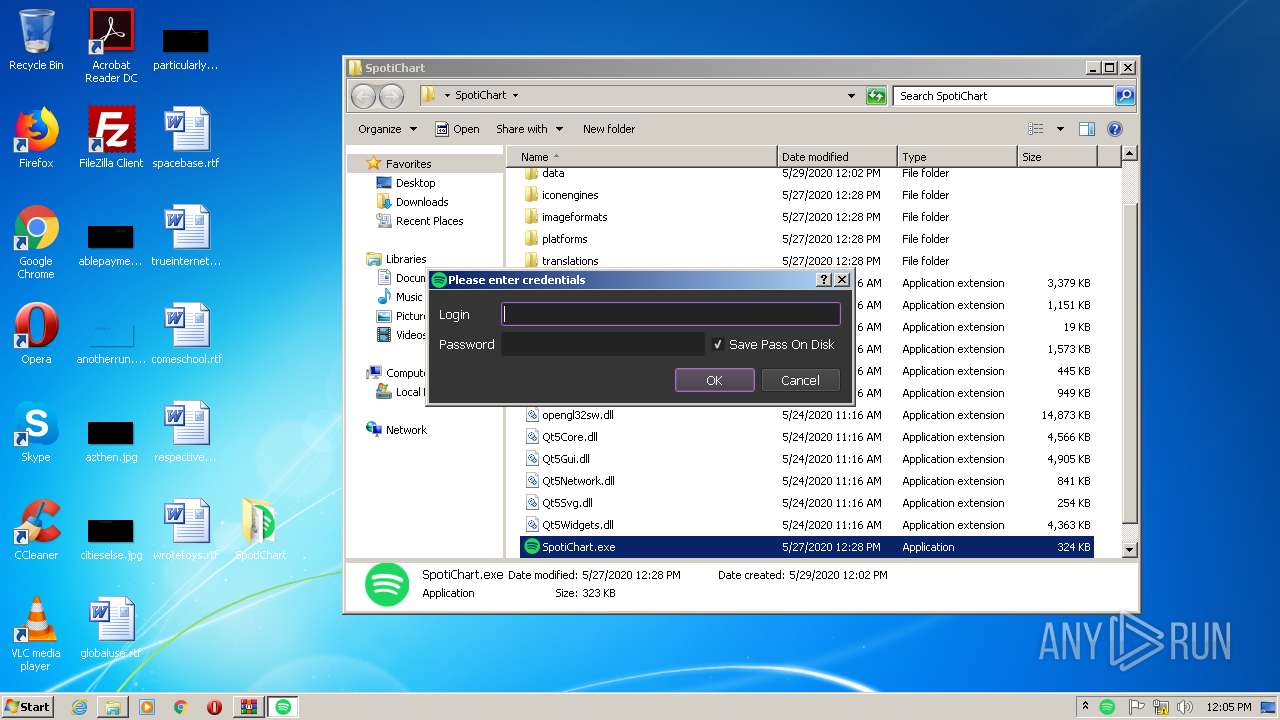Viewport: 1280px width, 720px height.
Task: Open Share with dropdown menu
Action: coord(530,129)
